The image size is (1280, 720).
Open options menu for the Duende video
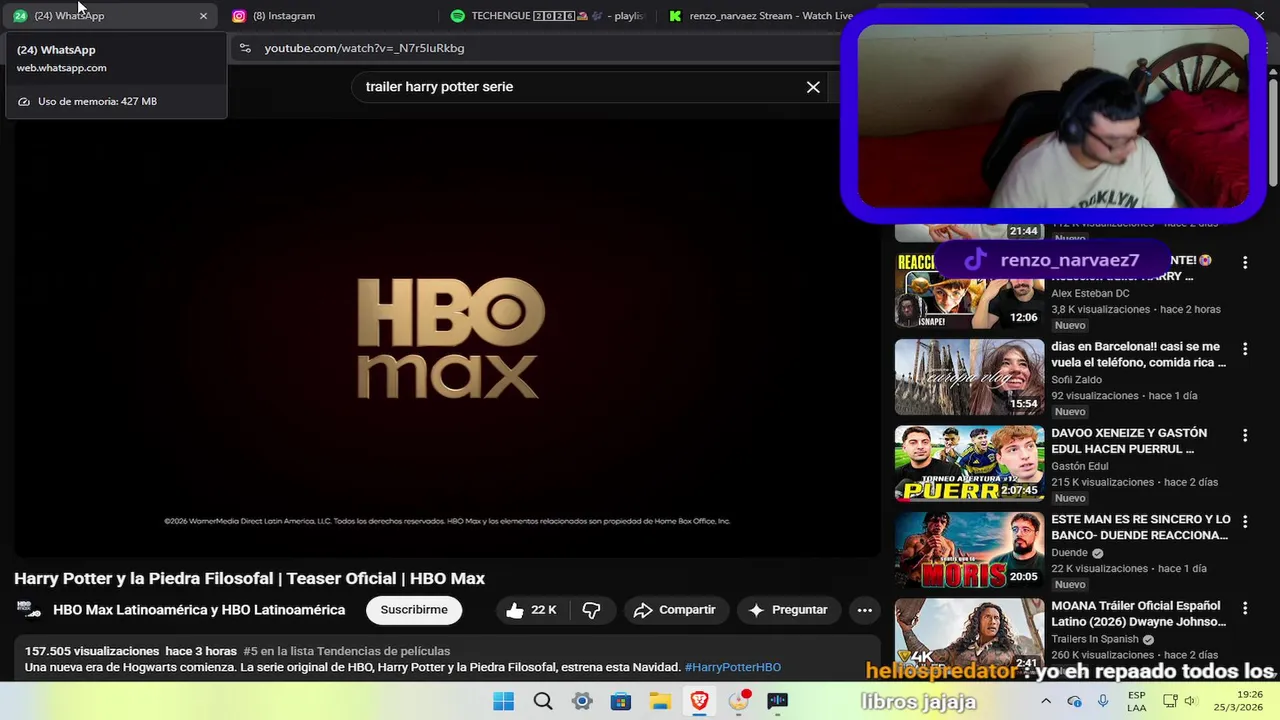[x=1245, y=522]
